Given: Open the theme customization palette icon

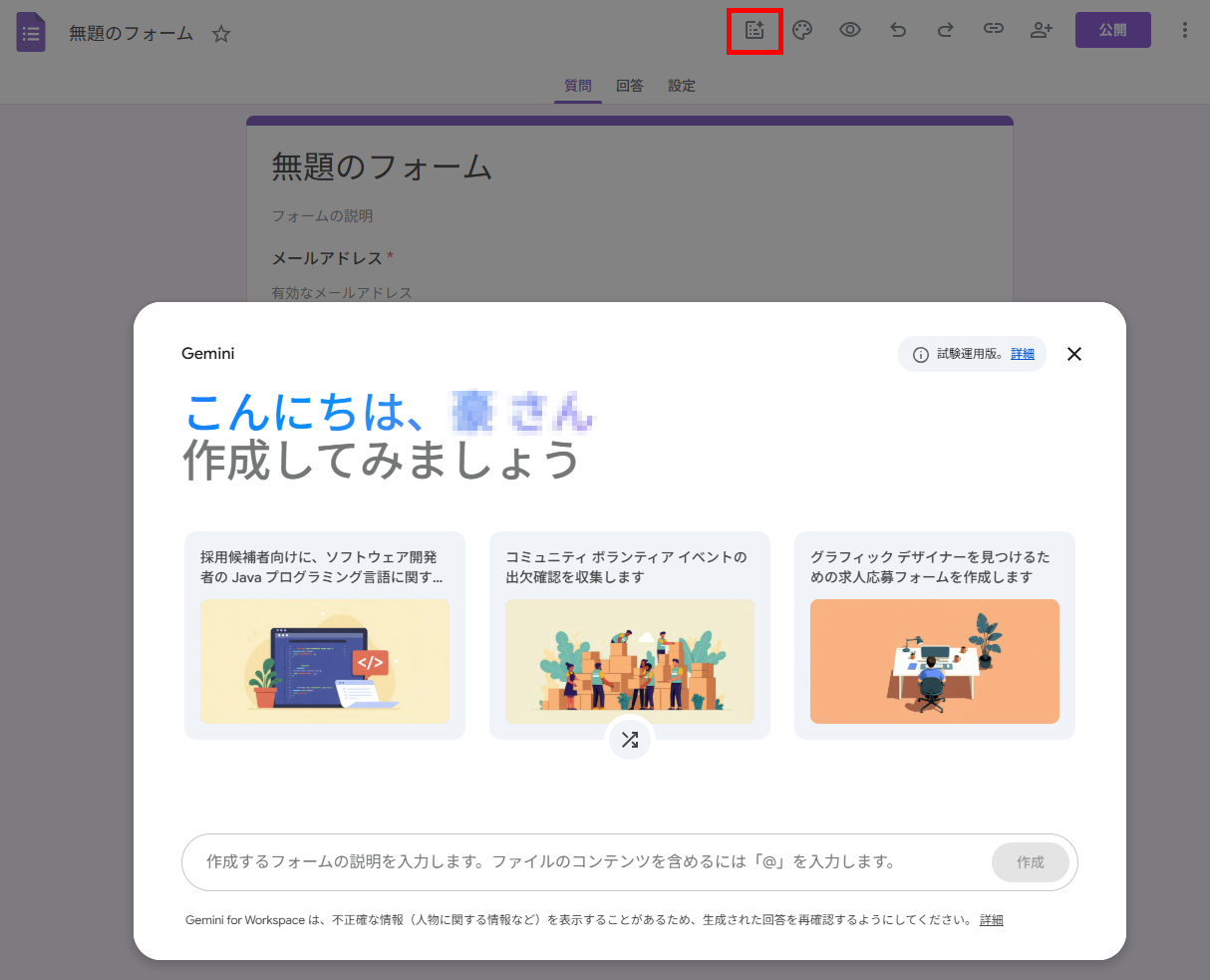Looking at the screenshot, I should [x=802, y=30].
